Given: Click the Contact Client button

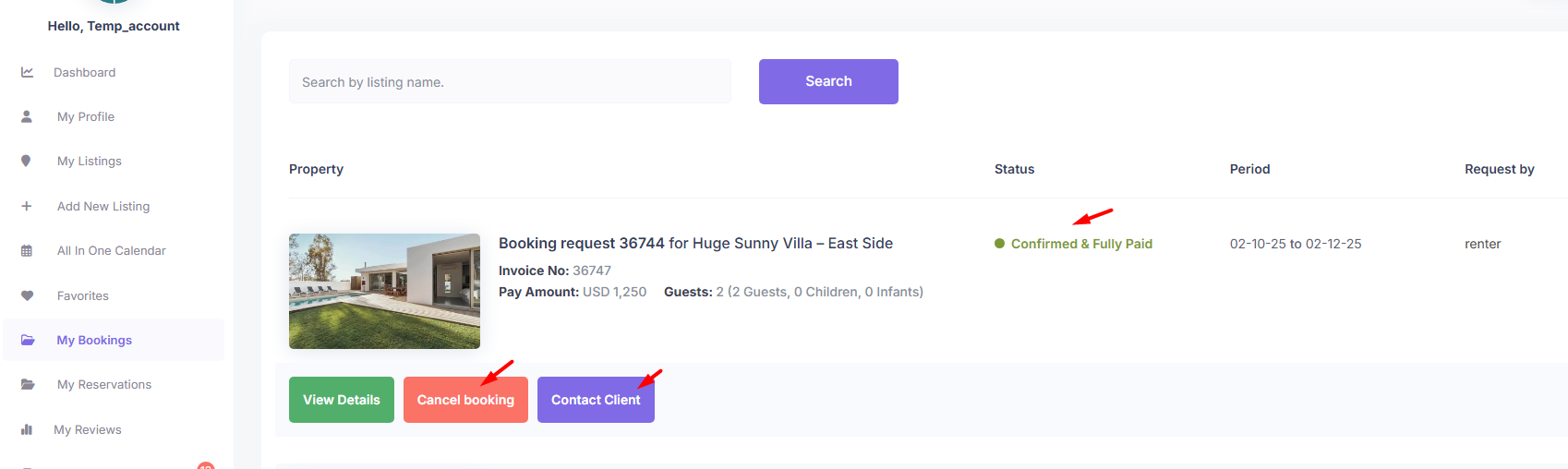Looking at the screenshot, I should pyautogui.click(x=596, y=400).
